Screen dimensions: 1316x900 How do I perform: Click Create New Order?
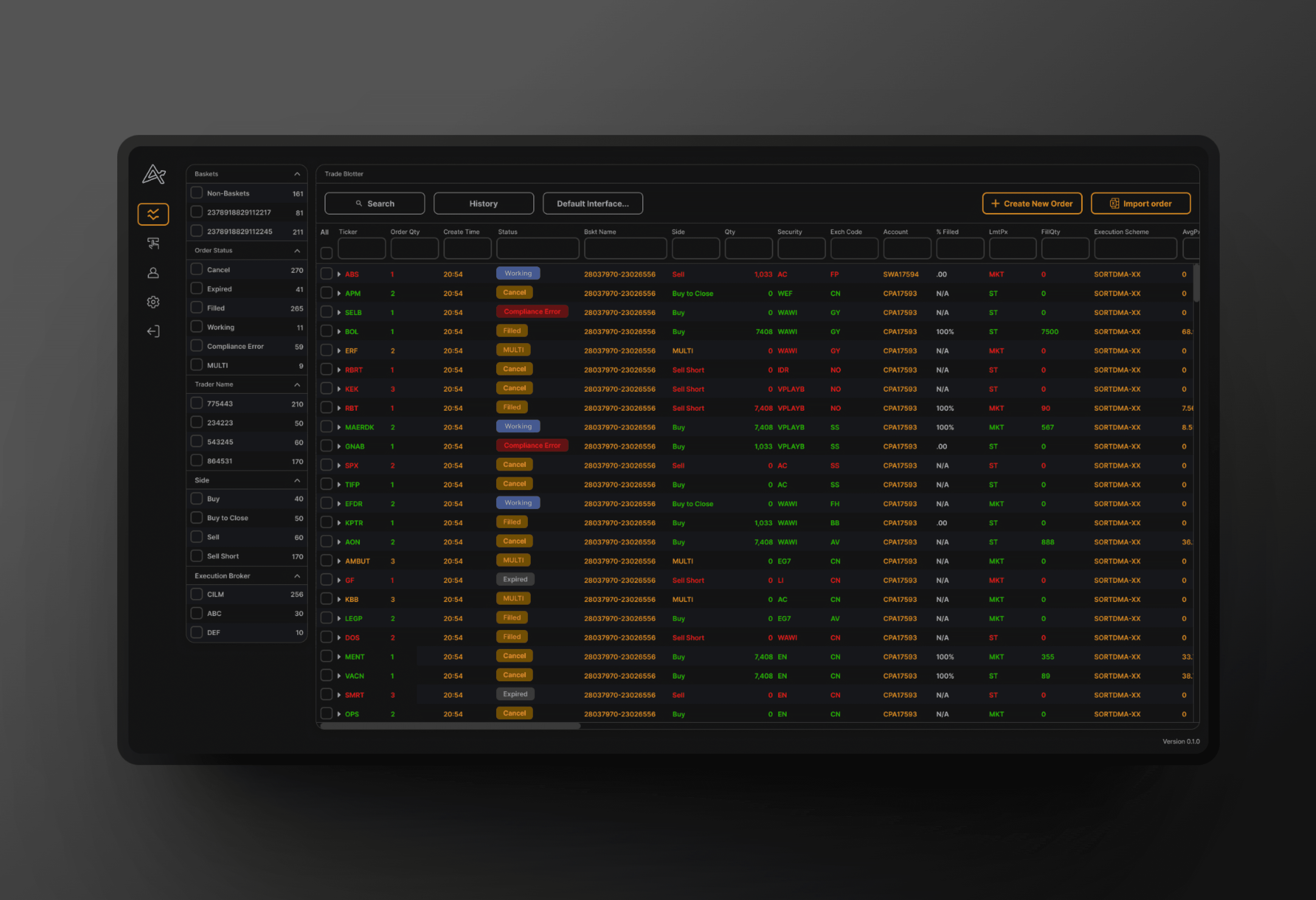[x=1032, y=203]
